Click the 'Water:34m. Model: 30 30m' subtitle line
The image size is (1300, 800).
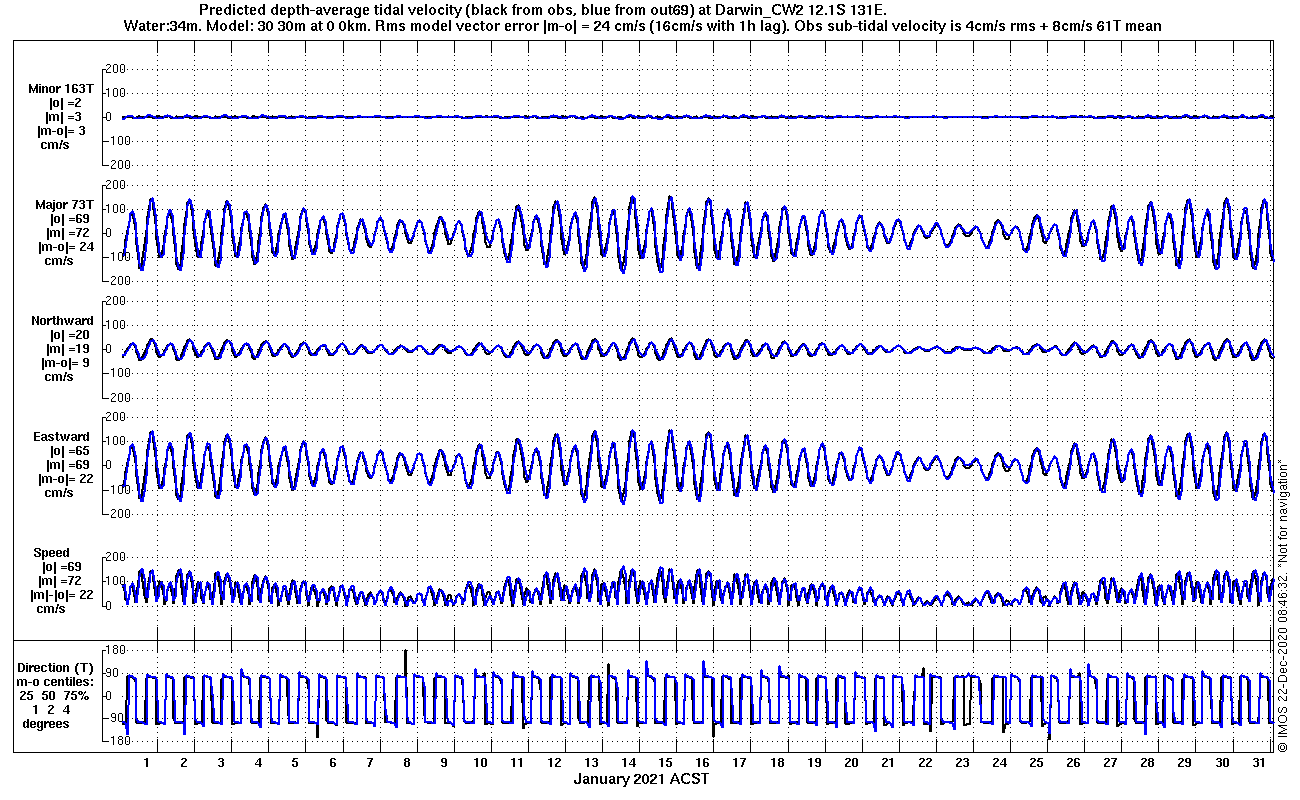coord(642,26)
